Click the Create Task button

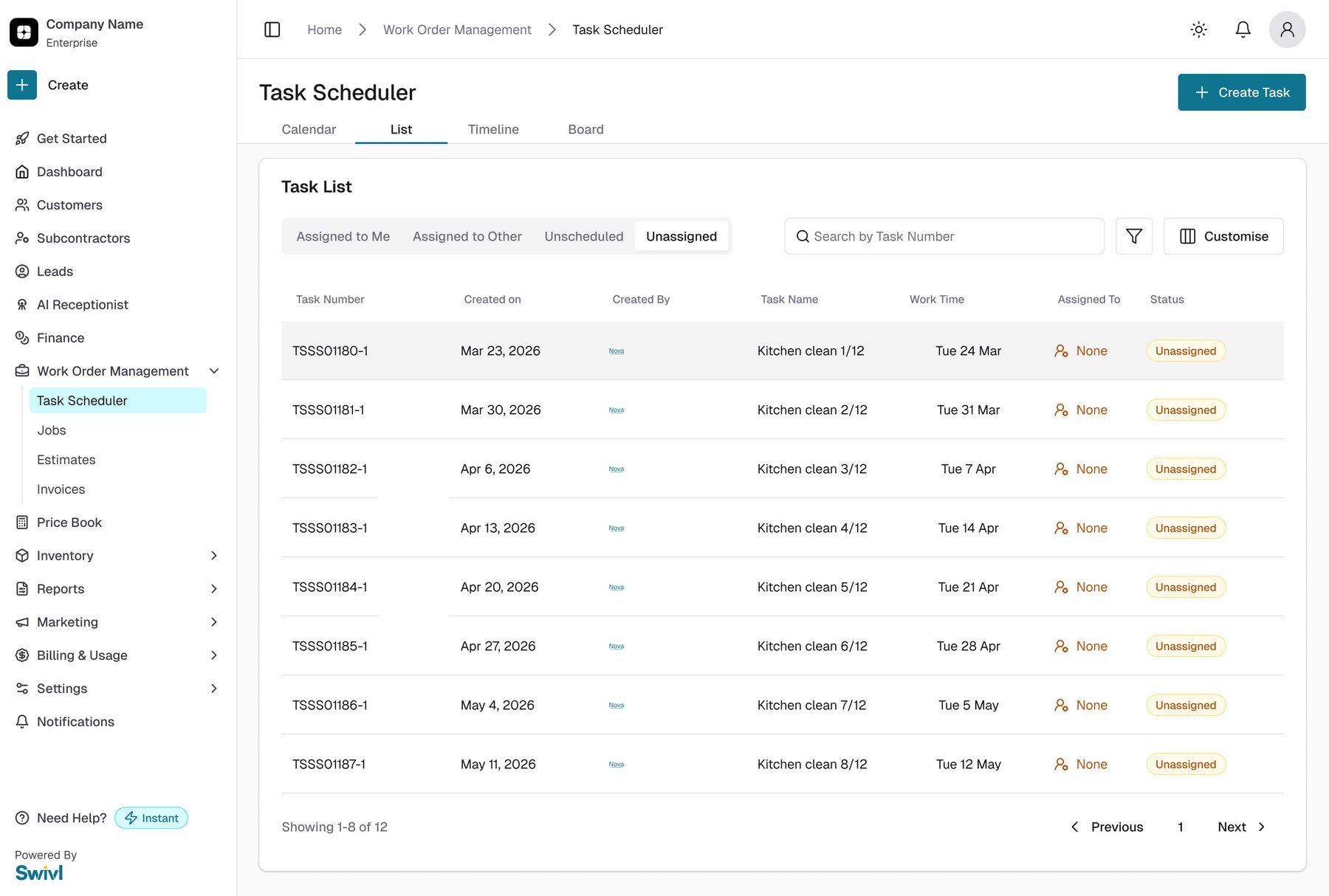coord(1241,92)
